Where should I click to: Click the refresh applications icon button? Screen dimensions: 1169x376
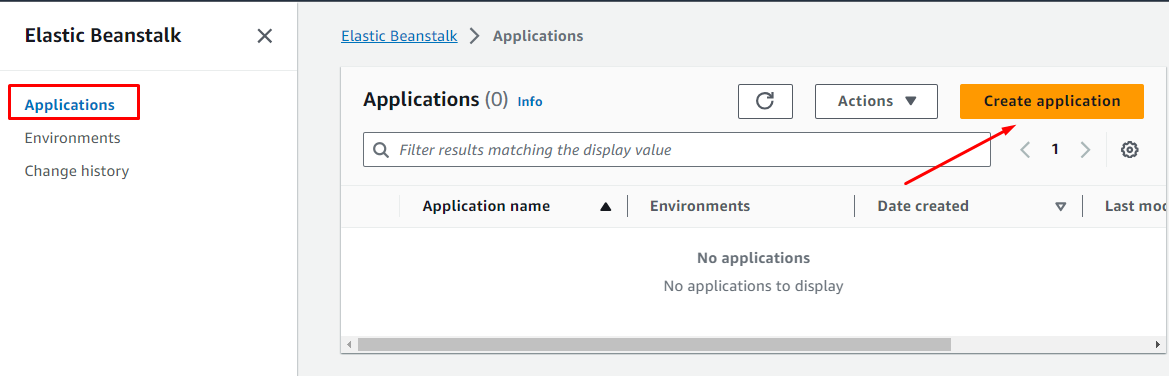click(x=765, y=101)
